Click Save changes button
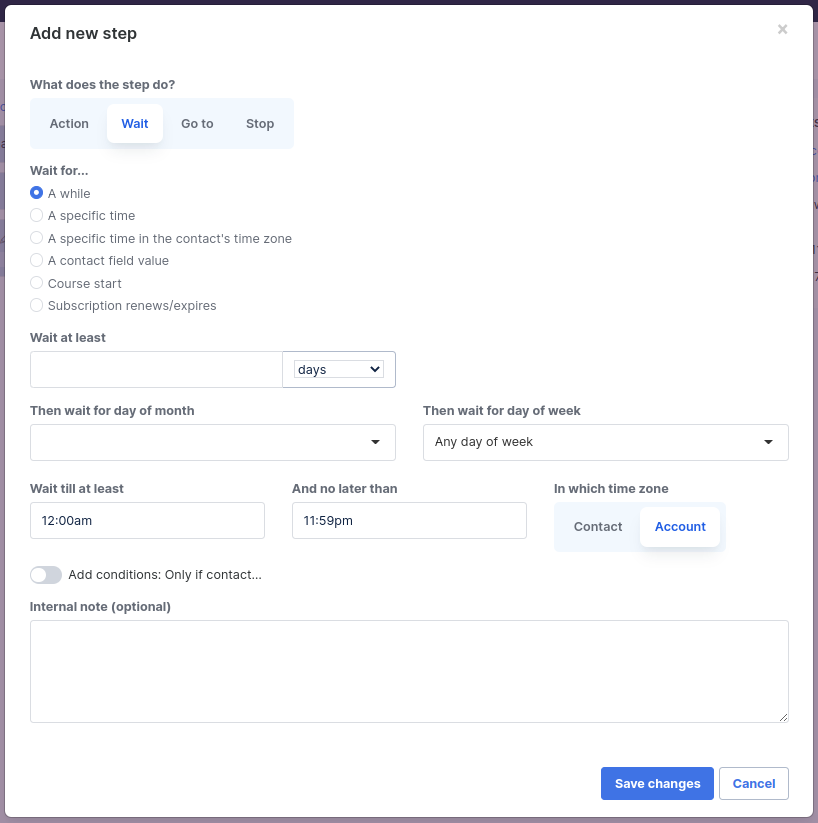Viewport: 818px width, 823px height. click(x=657, y=784)
